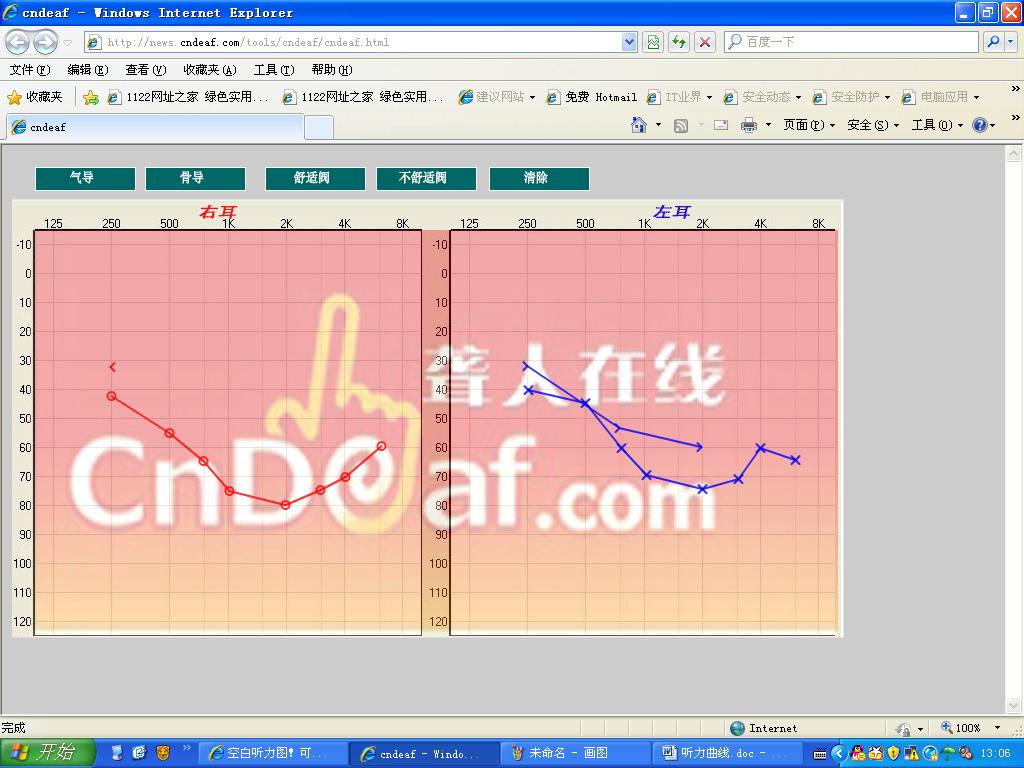Open the 编辑(E) menu
Viewport: 1024px width, 768px height.
tap(88, 70)
